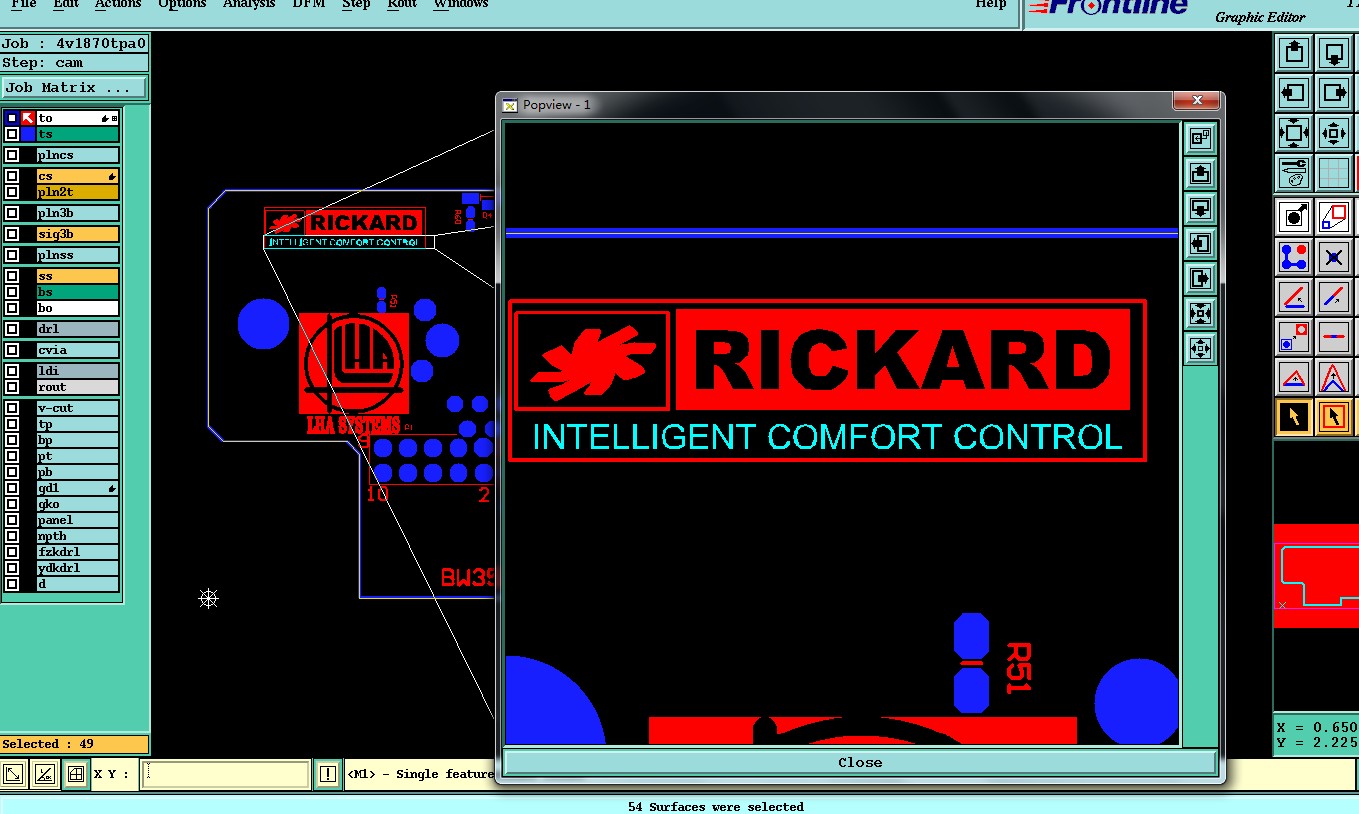1359x814 pixels.
Task: Click blue color swatch of layer ts
Action: tap(28, 134)
